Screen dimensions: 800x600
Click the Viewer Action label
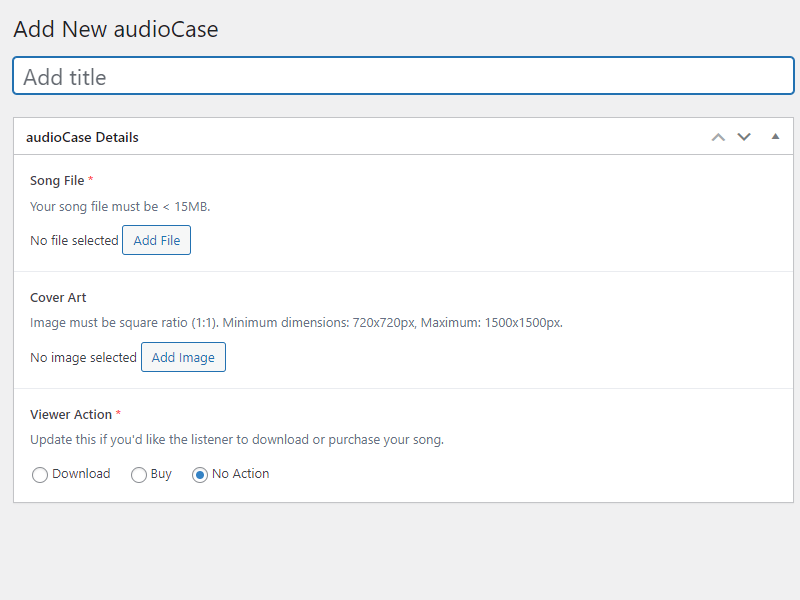(x=71, y=414)
